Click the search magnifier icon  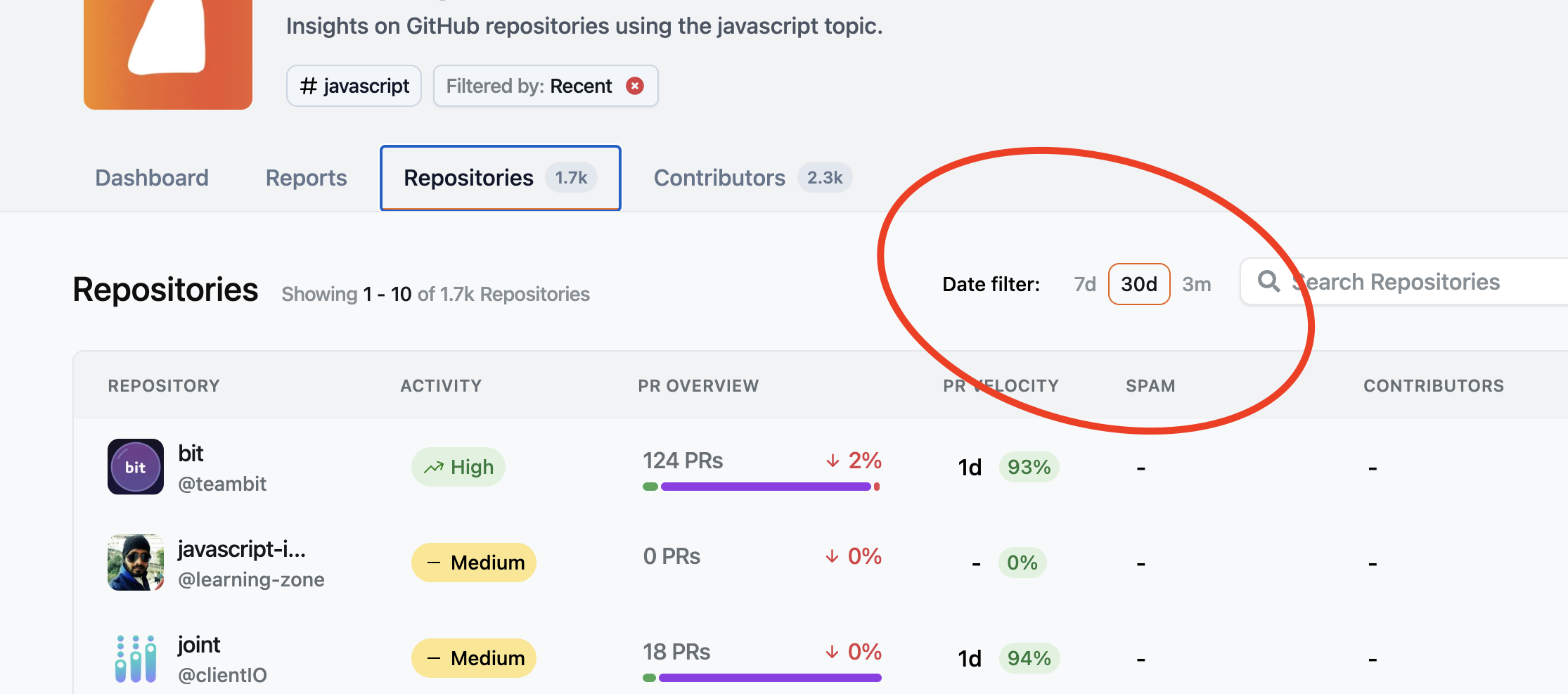pos(1269,281)
